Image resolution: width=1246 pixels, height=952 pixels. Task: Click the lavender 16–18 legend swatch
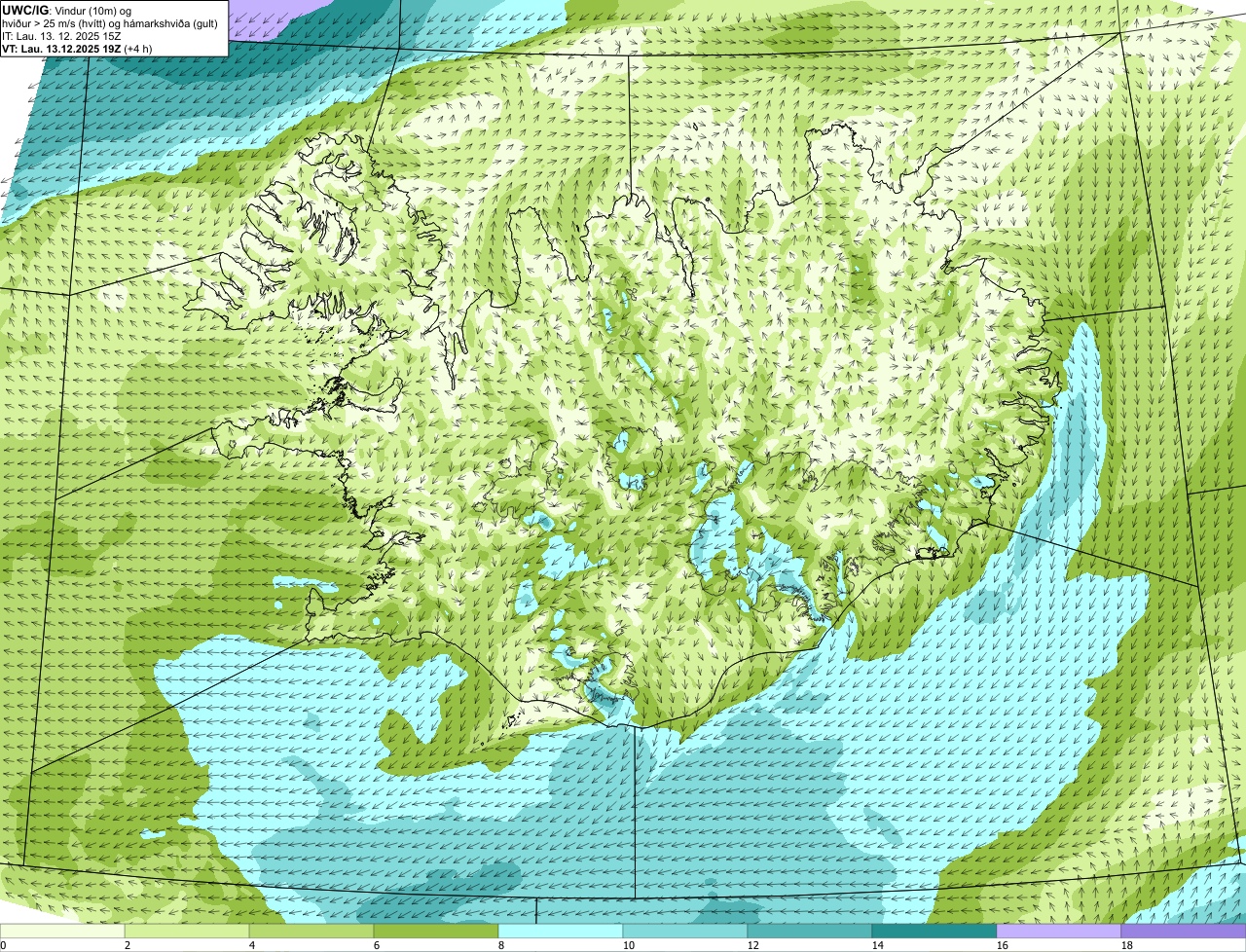coord(1059,932)
